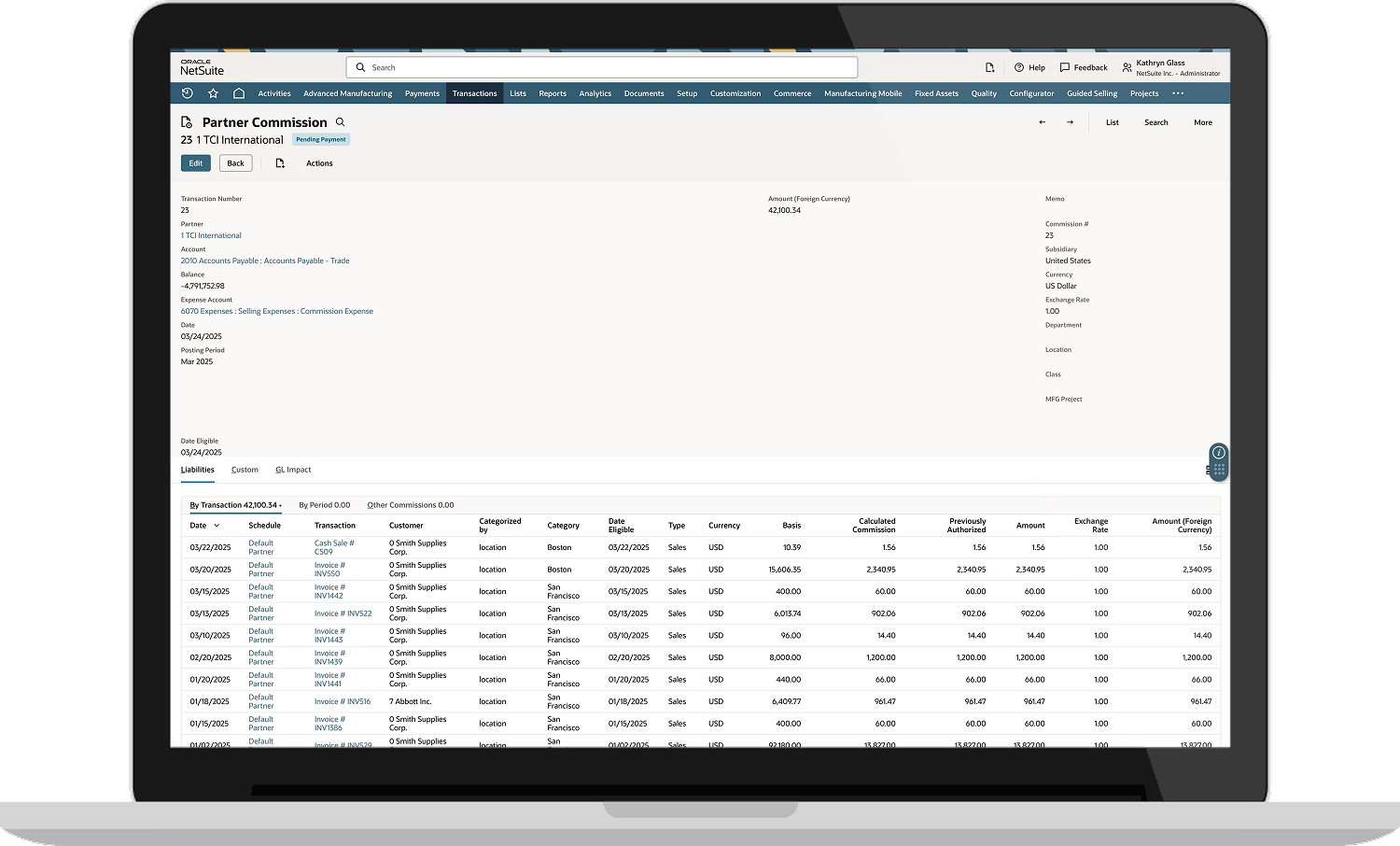Click the new document icon beside Back
The height and width of the screenshot is (846, 1400).
click(279, 163)
